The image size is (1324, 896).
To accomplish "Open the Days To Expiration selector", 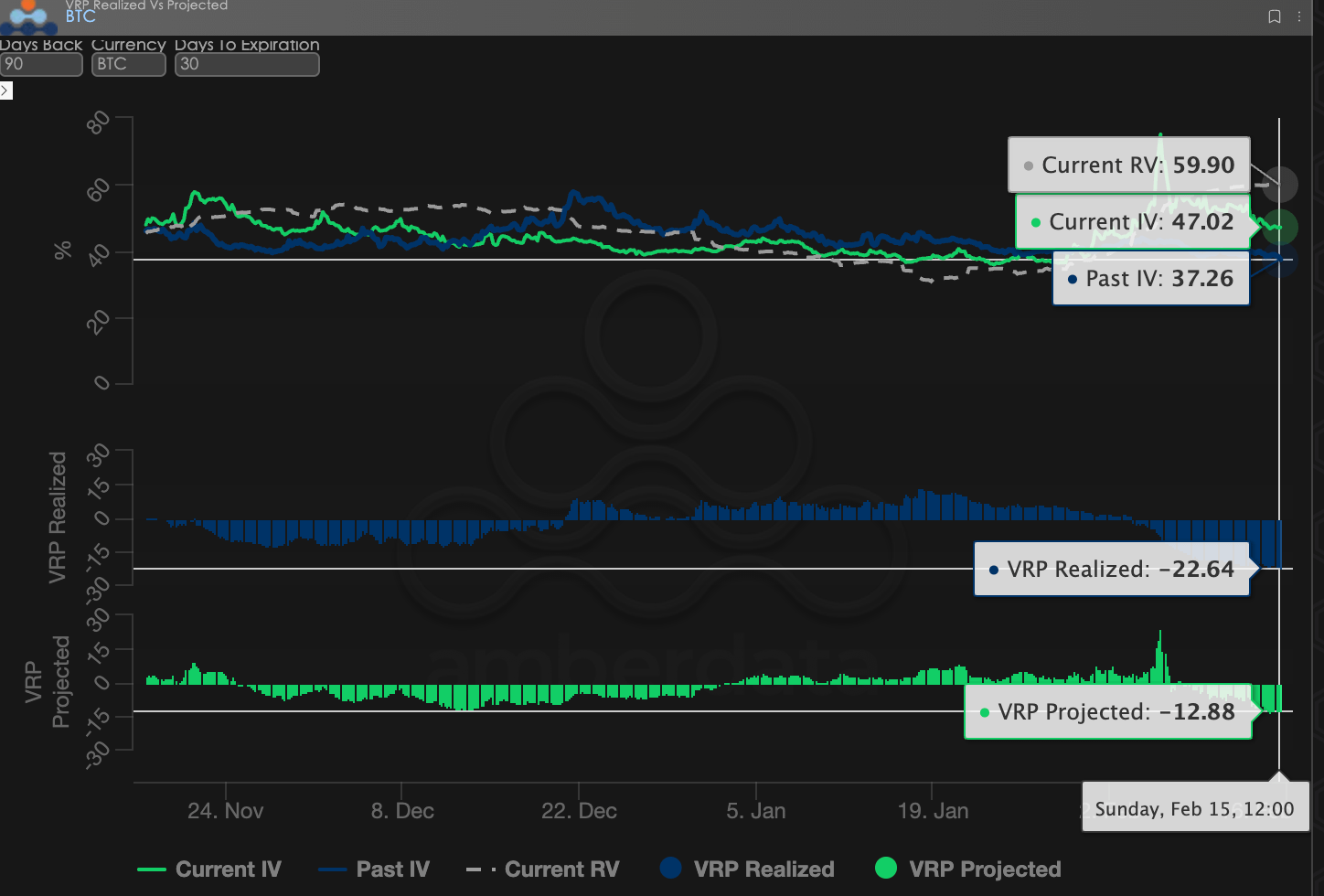I will pyautogui.click(x=247, y=64).
